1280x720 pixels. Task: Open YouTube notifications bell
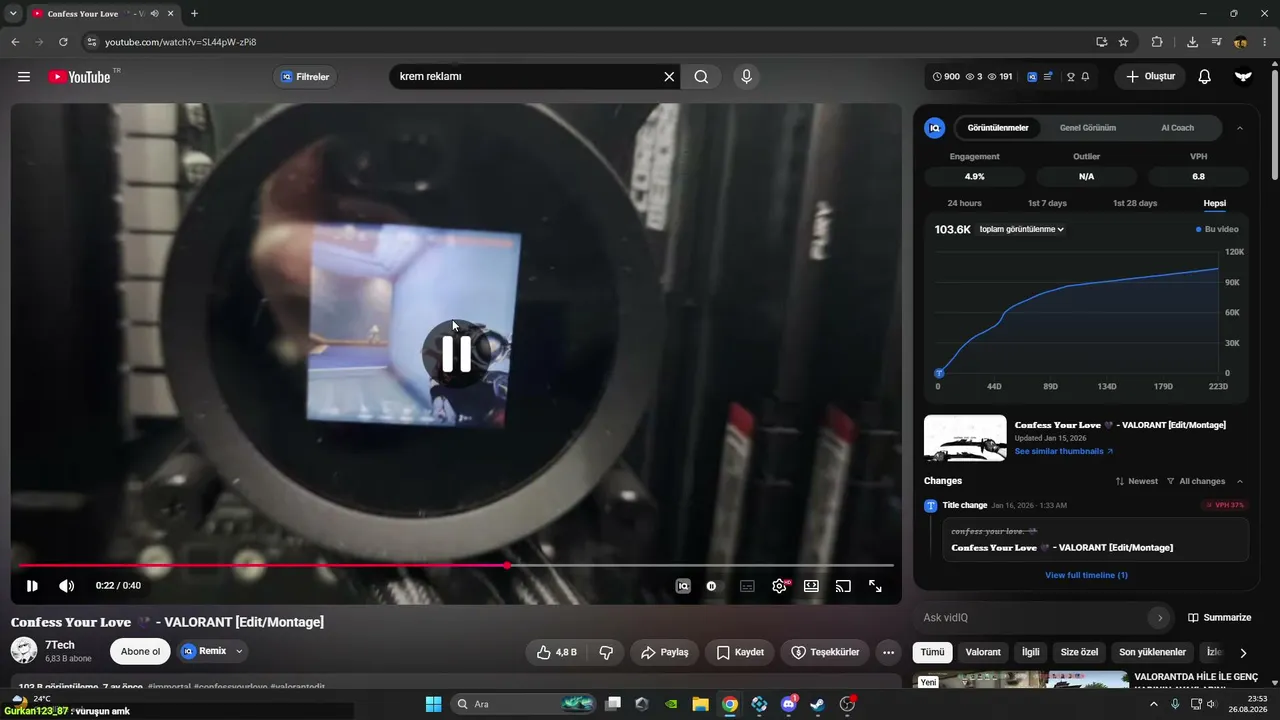tap(1205, 77)
